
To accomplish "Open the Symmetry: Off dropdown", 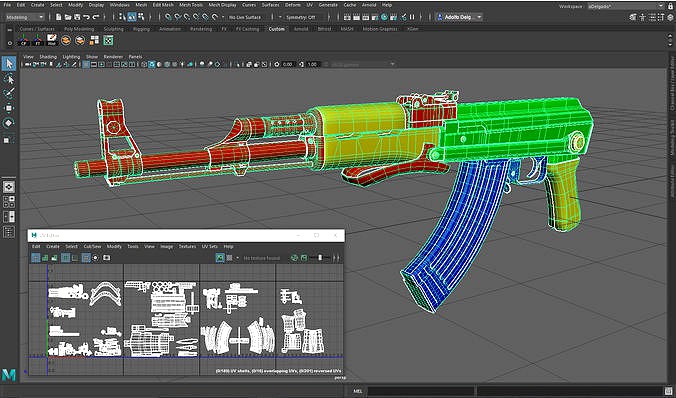I will point(302,17).
